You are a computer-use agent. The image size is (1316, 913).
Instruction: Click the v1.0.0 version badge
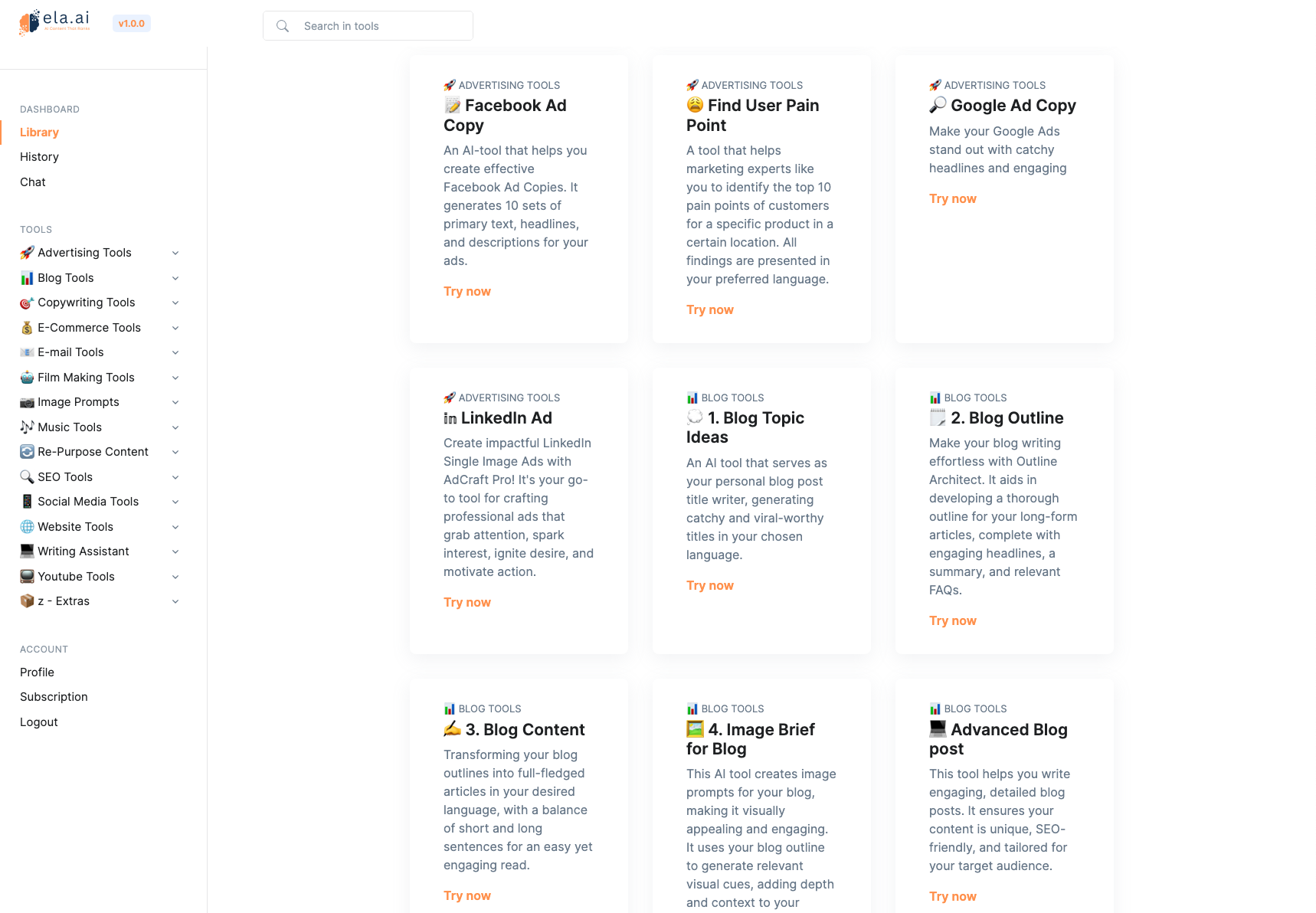132,24
